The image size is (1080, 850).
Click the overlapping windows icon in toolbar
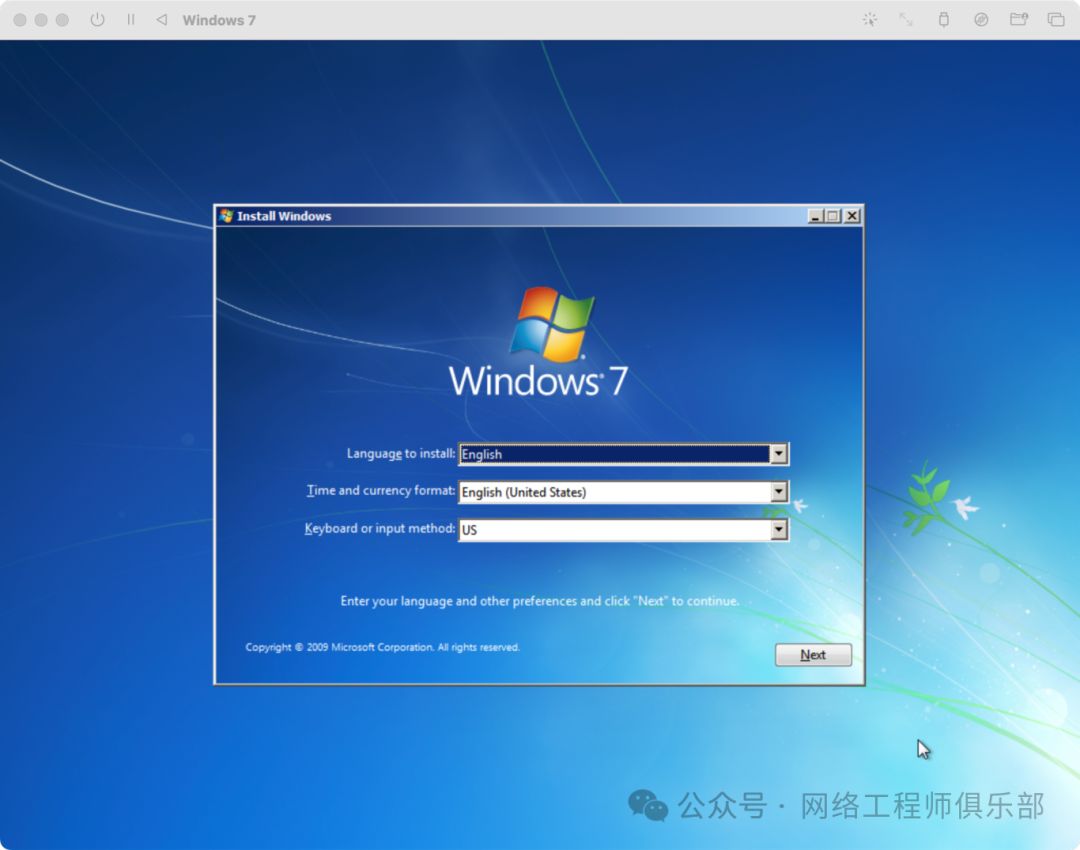1056,20
